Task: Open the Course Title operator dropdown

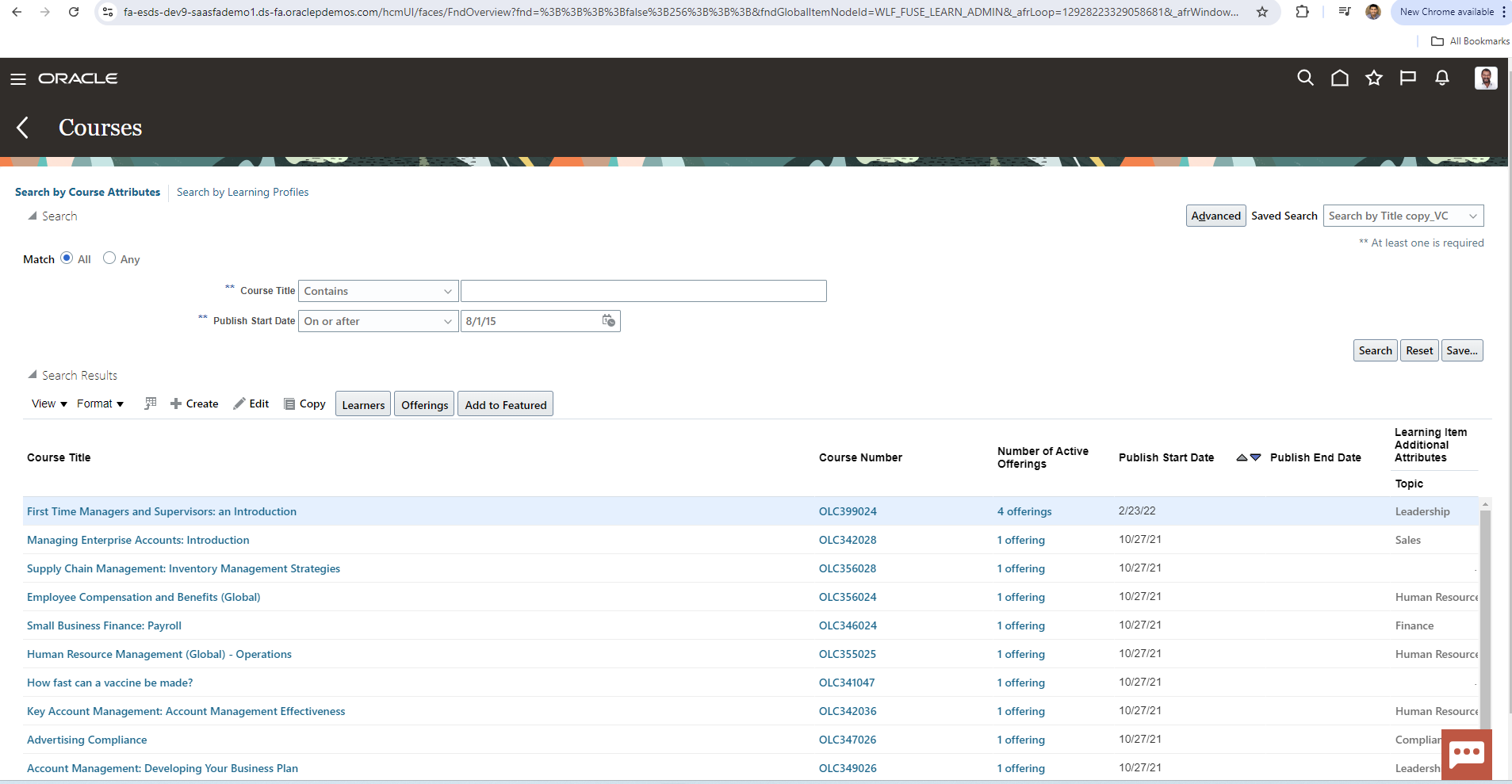Action: (378, 291)
